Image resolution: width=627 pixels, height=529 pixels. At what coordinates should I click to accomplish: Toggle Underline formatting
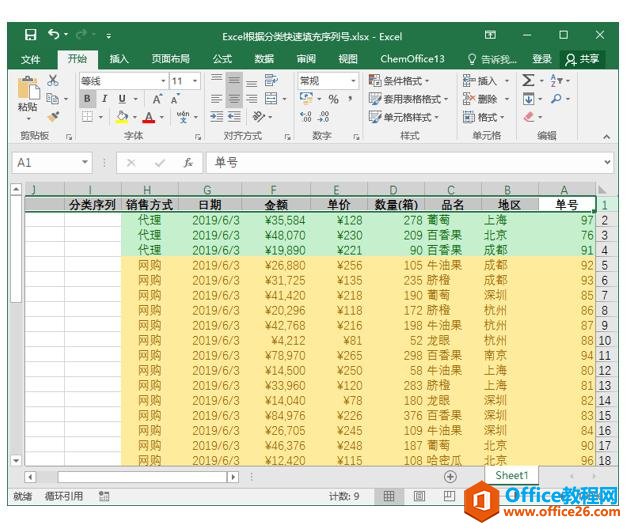click(x=122, y=99)
